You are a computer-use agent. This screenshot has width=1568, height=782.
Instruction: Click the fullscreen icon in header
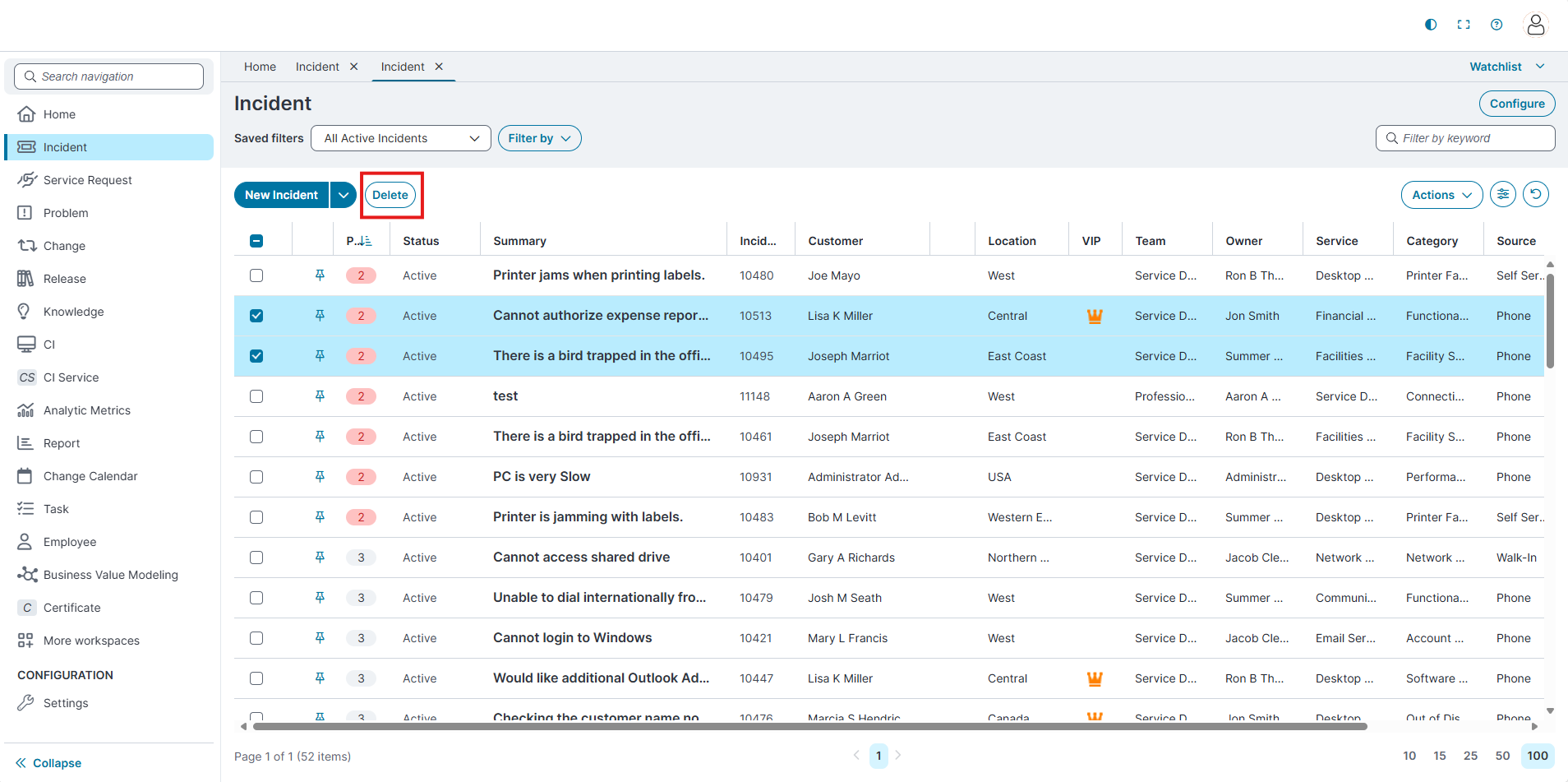coord(1464,25)
